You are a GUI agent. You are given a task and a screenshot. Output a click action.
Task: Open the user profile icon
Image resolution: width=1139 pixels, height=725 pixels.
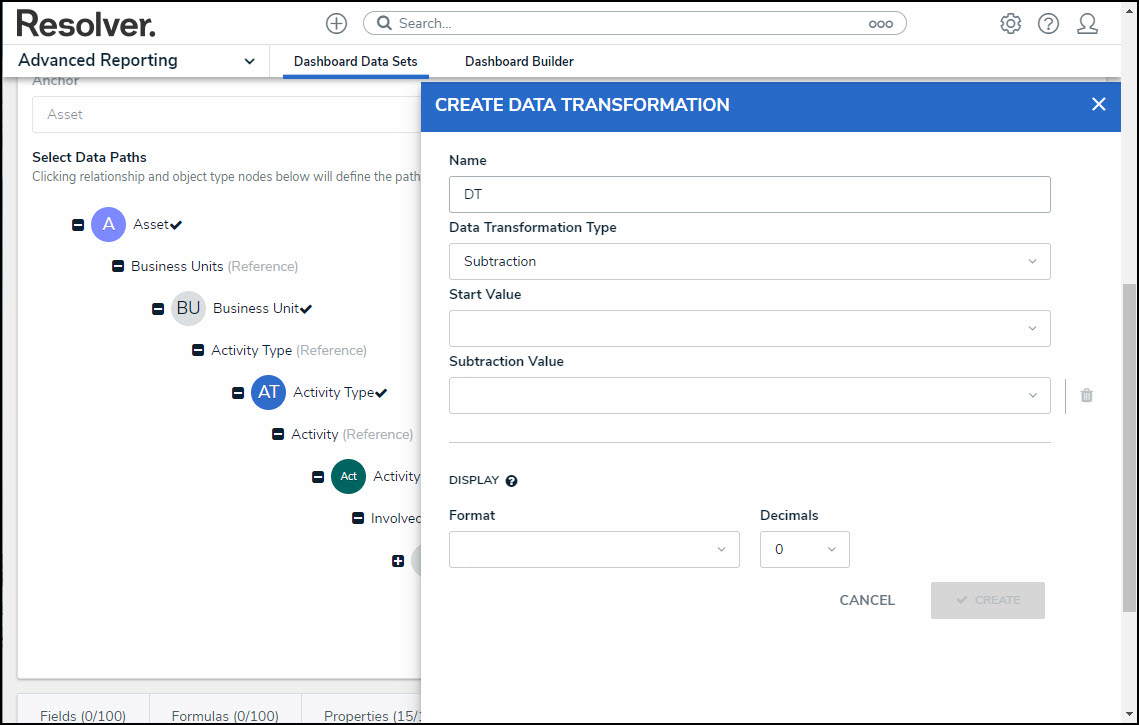point(1087,24)
